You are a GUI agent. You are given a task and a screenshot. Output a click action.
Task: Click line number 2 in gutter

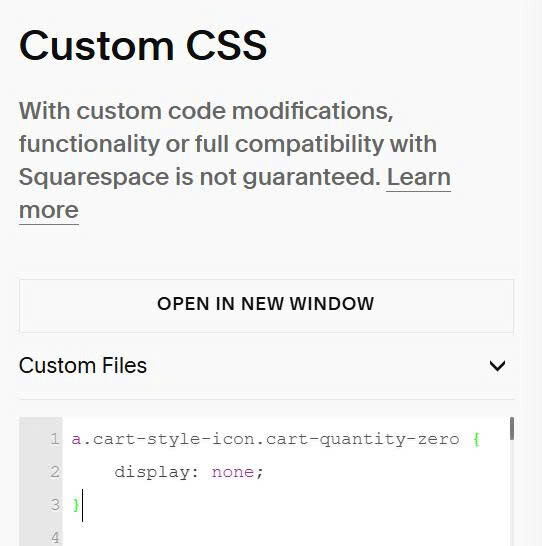[55, 472]
